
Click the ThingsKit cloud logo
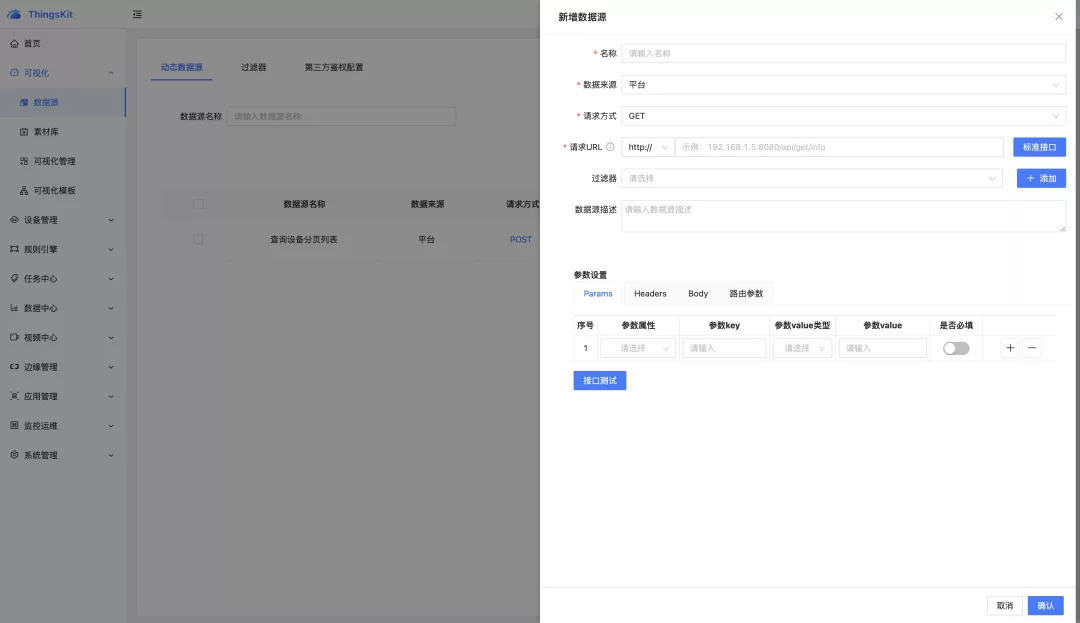coord(14,14)
